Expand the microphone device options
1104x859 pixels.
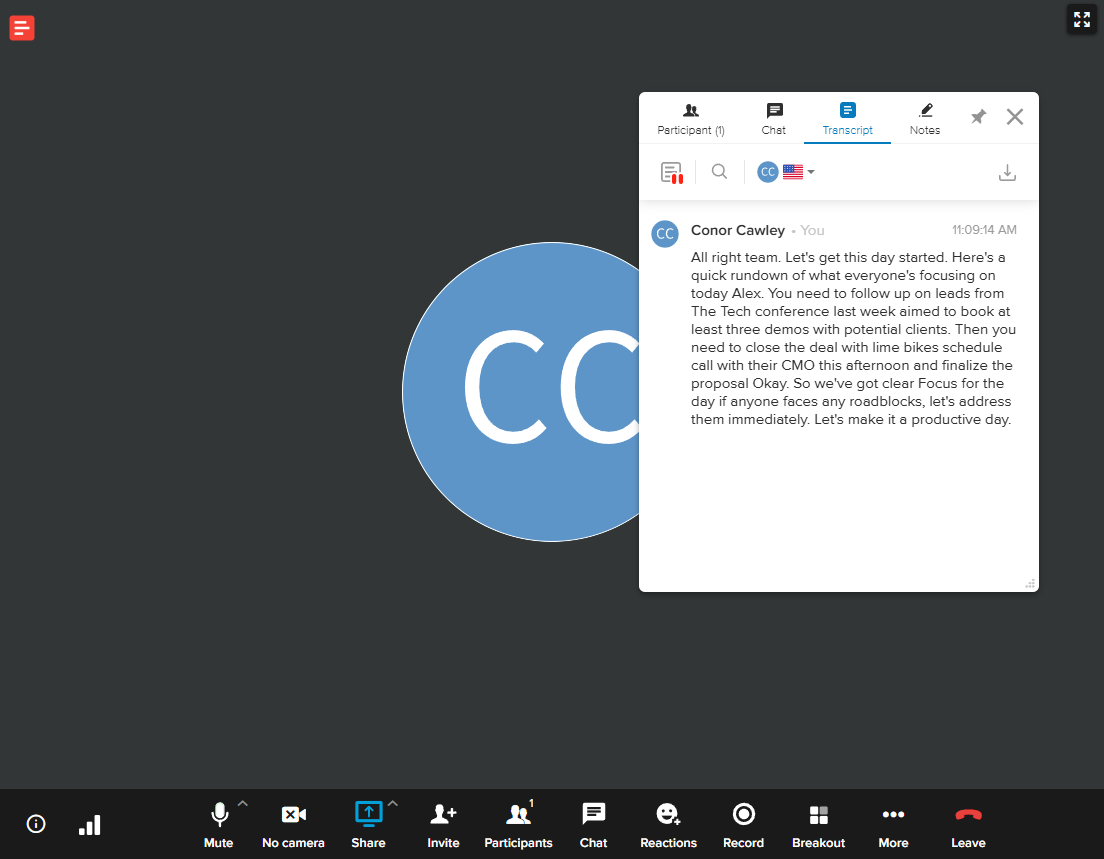[x=242, y=803]
